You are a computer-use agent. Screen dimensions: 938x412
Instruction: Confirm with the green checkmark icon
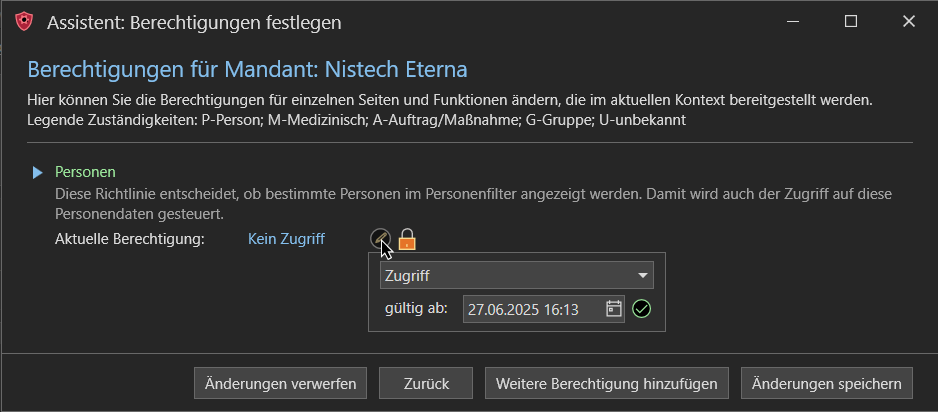[x=641, y=309]
